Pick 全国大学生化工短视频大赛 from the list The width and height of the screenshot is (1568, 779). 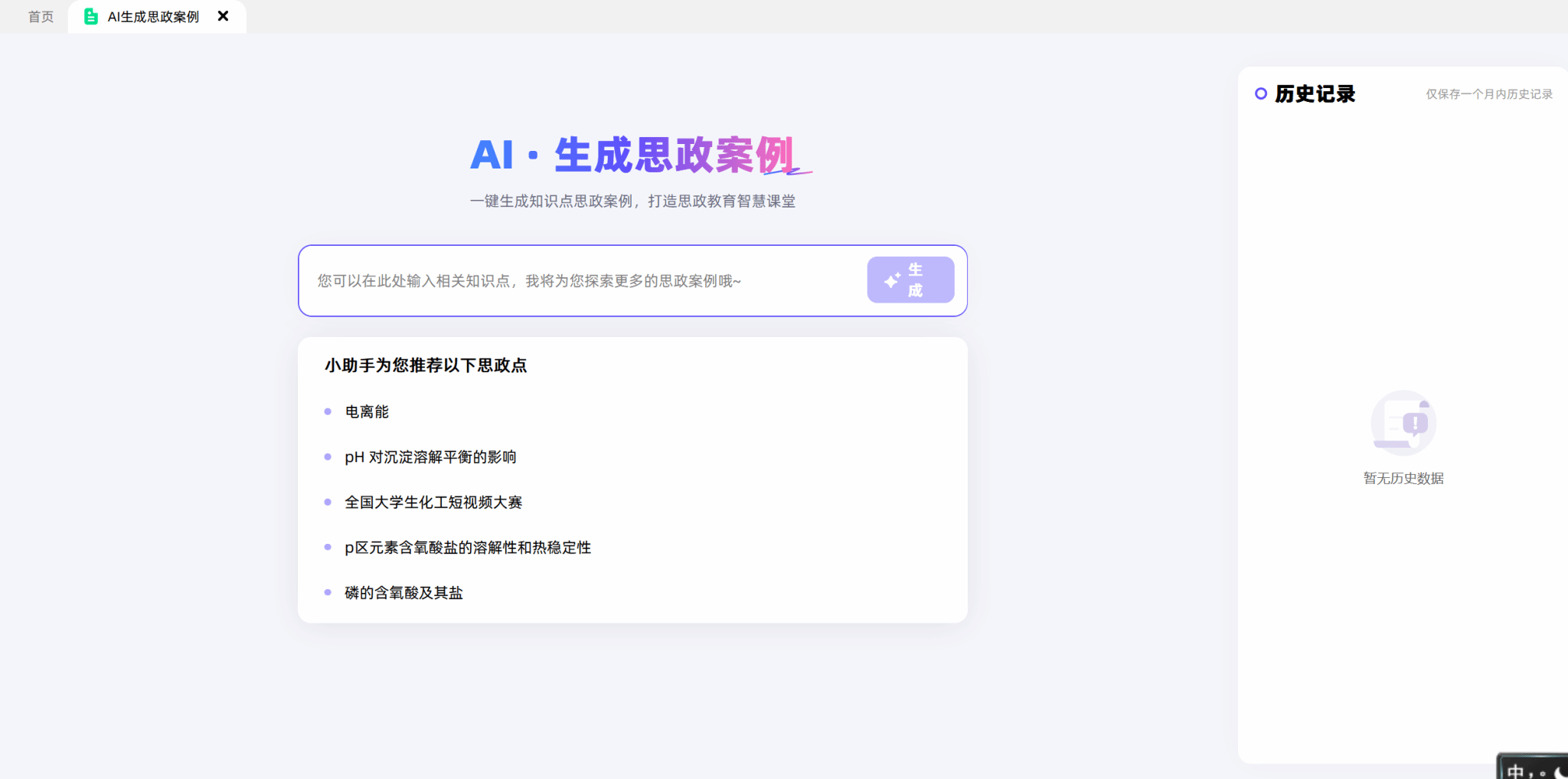(433, 502)
